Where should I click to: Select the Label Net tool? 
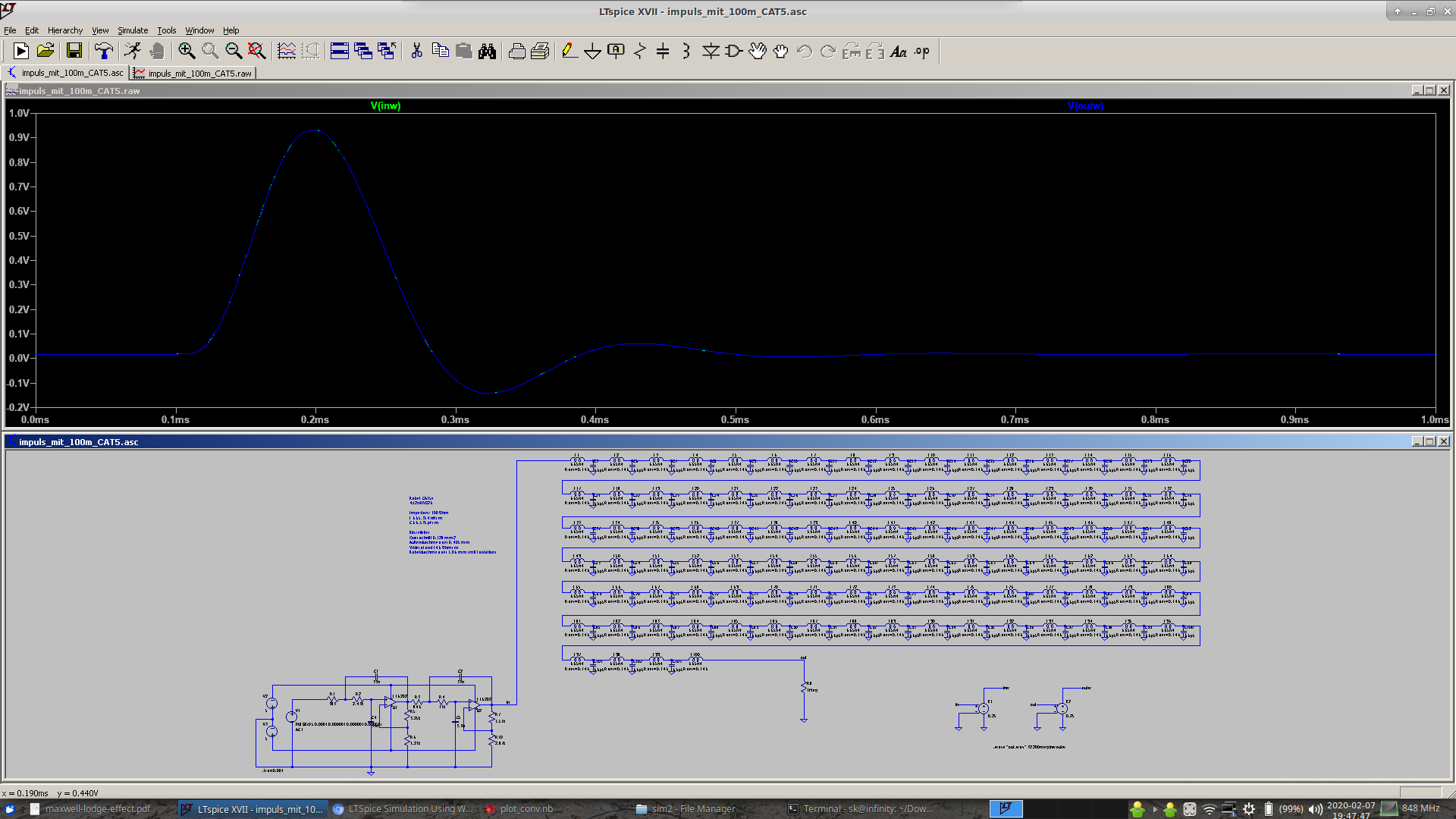tap(617, 51)
